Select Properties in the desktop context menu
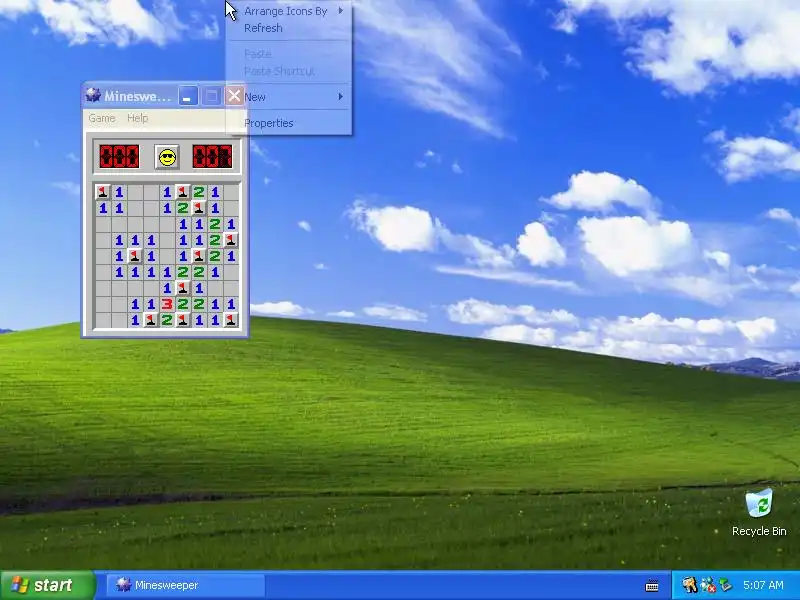Screen dimensions: 800x600 (289, 123)
